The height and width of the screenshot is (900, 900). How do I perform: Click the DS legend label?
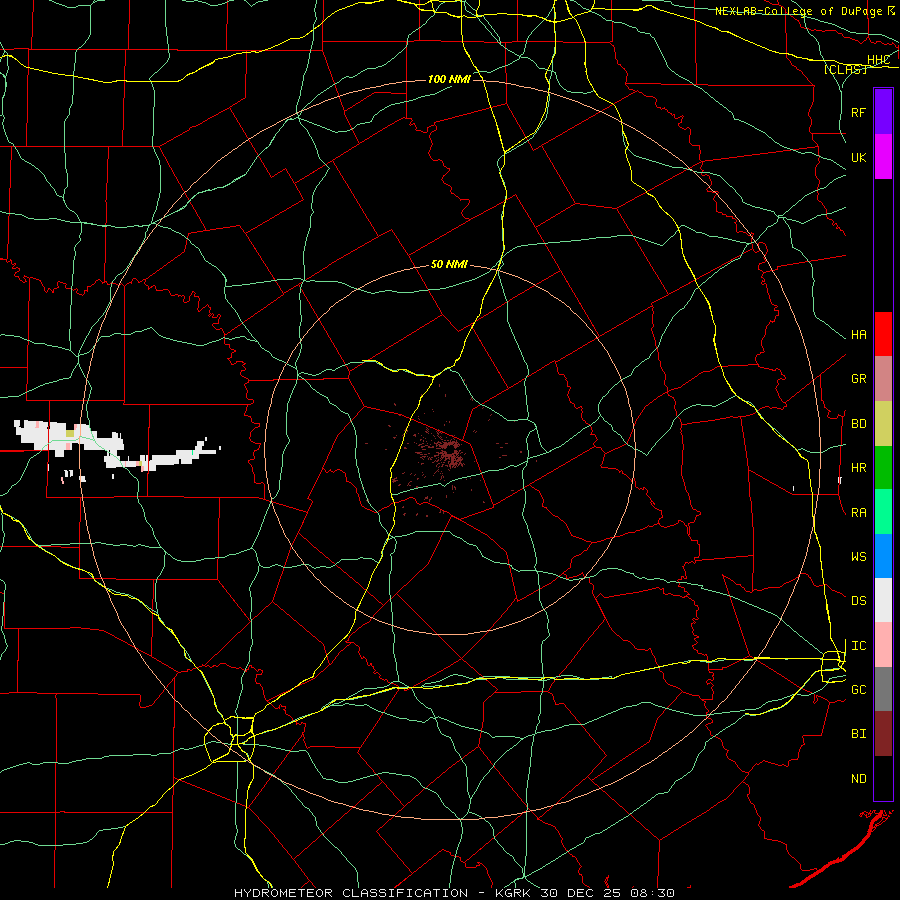(x=858, y=601)
